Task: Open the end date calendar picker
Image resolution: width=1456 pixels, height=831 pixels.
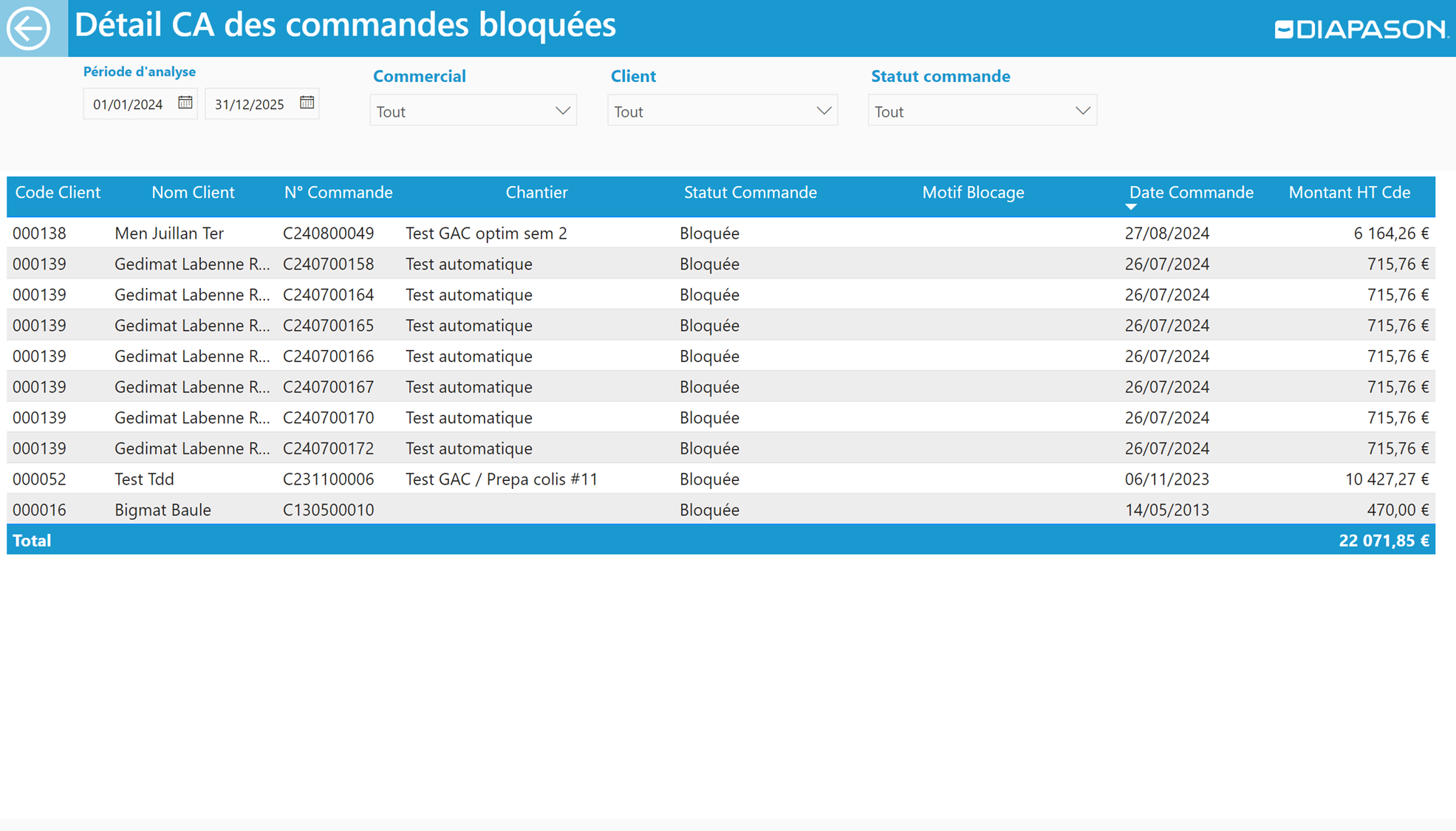Action: [307, 103]
